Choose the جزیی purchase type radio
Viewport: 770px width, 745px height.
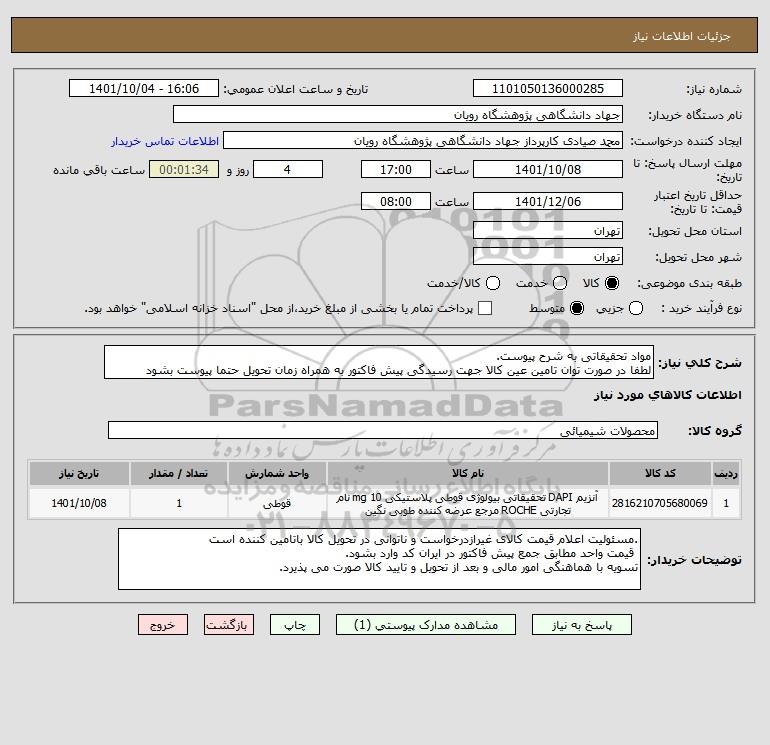click(636, 308)
